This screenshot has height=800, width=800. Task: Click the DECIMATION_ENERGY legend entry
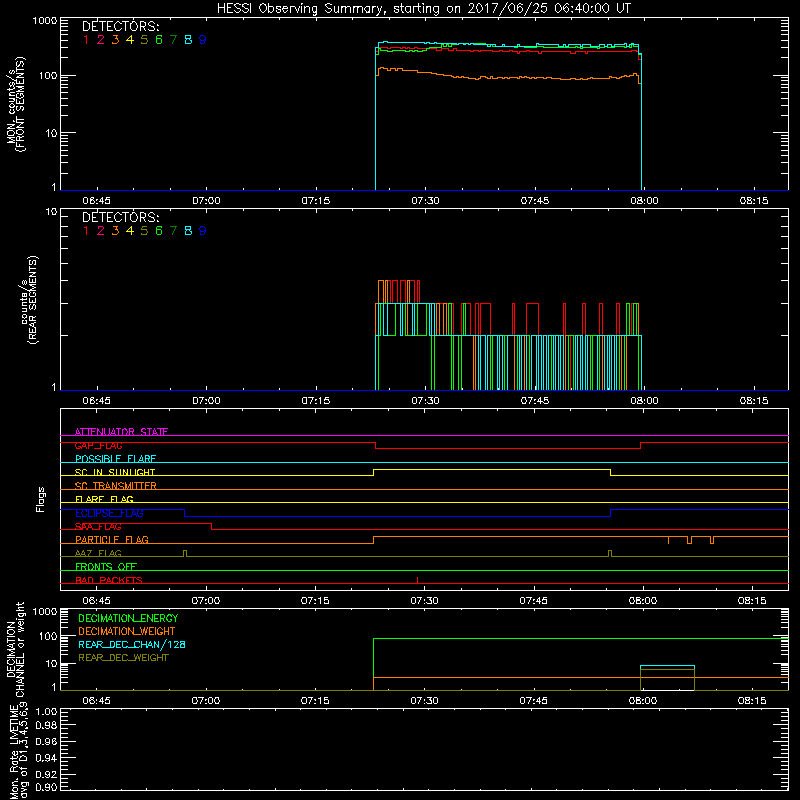(128, 618)
